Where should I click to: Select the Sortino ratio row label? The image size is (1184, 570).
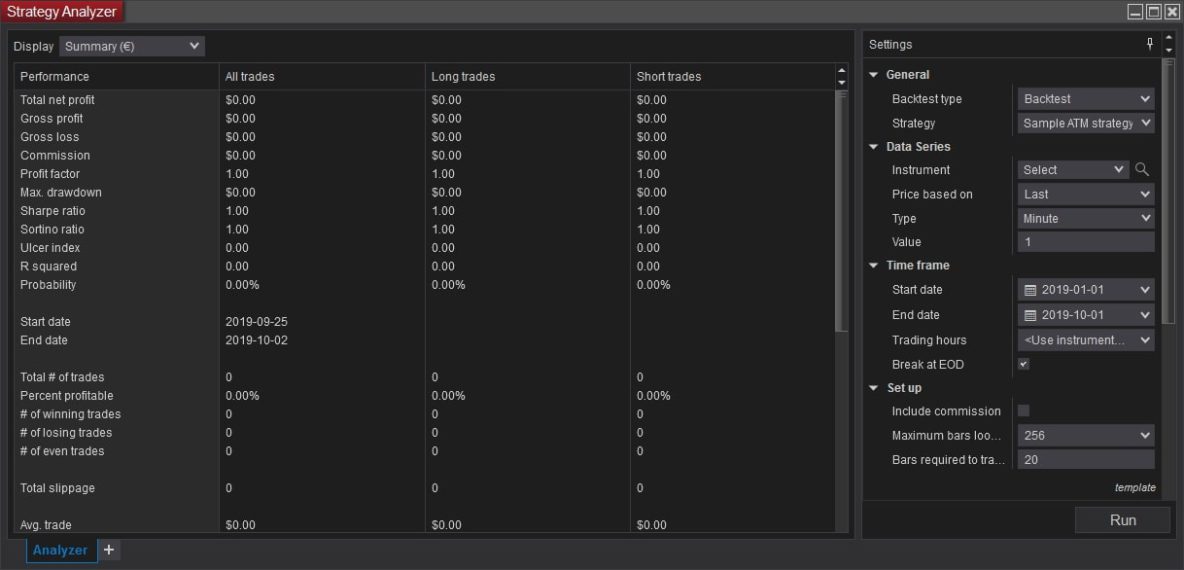click(52, 230)
